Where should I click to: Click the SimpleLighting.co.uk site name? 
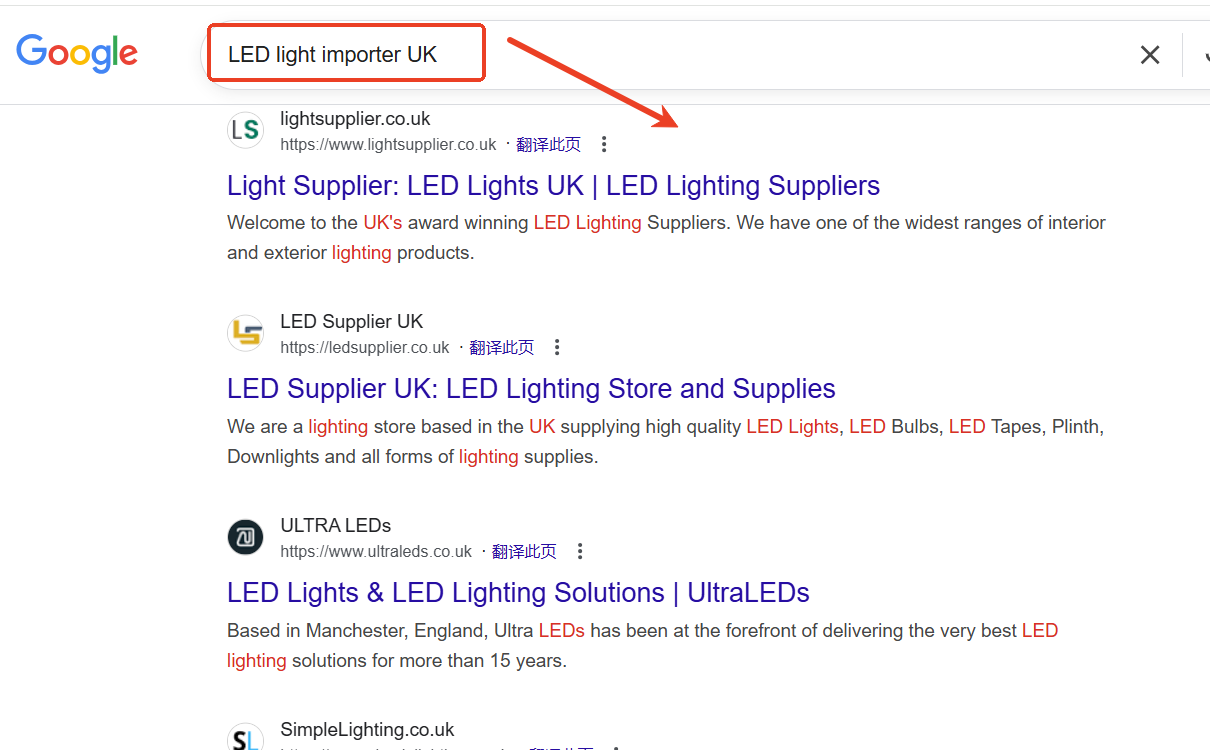(x=367, y=729)
